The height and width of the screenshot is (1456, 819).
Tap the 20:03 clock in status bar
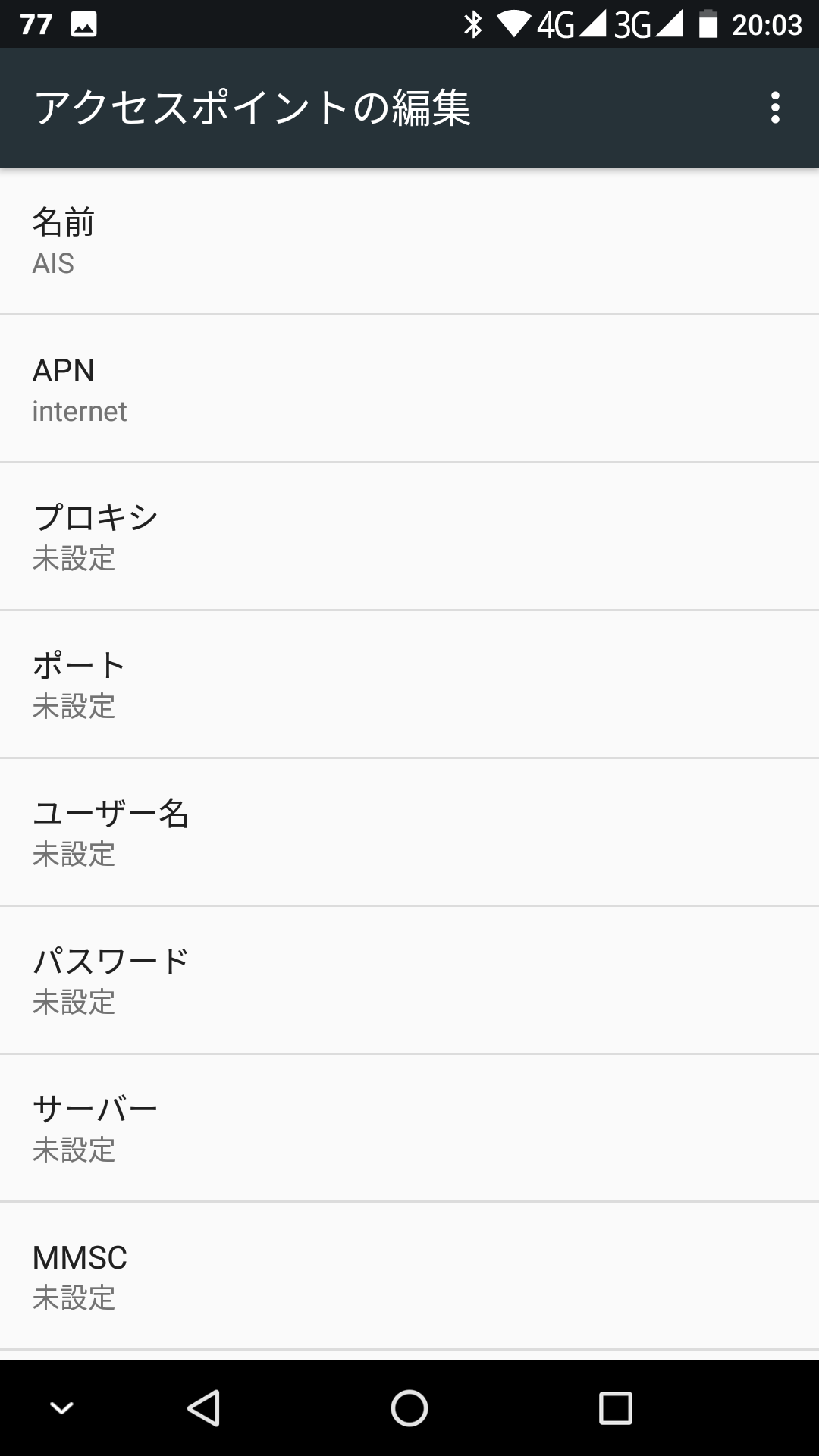click(x=767, y=25)
